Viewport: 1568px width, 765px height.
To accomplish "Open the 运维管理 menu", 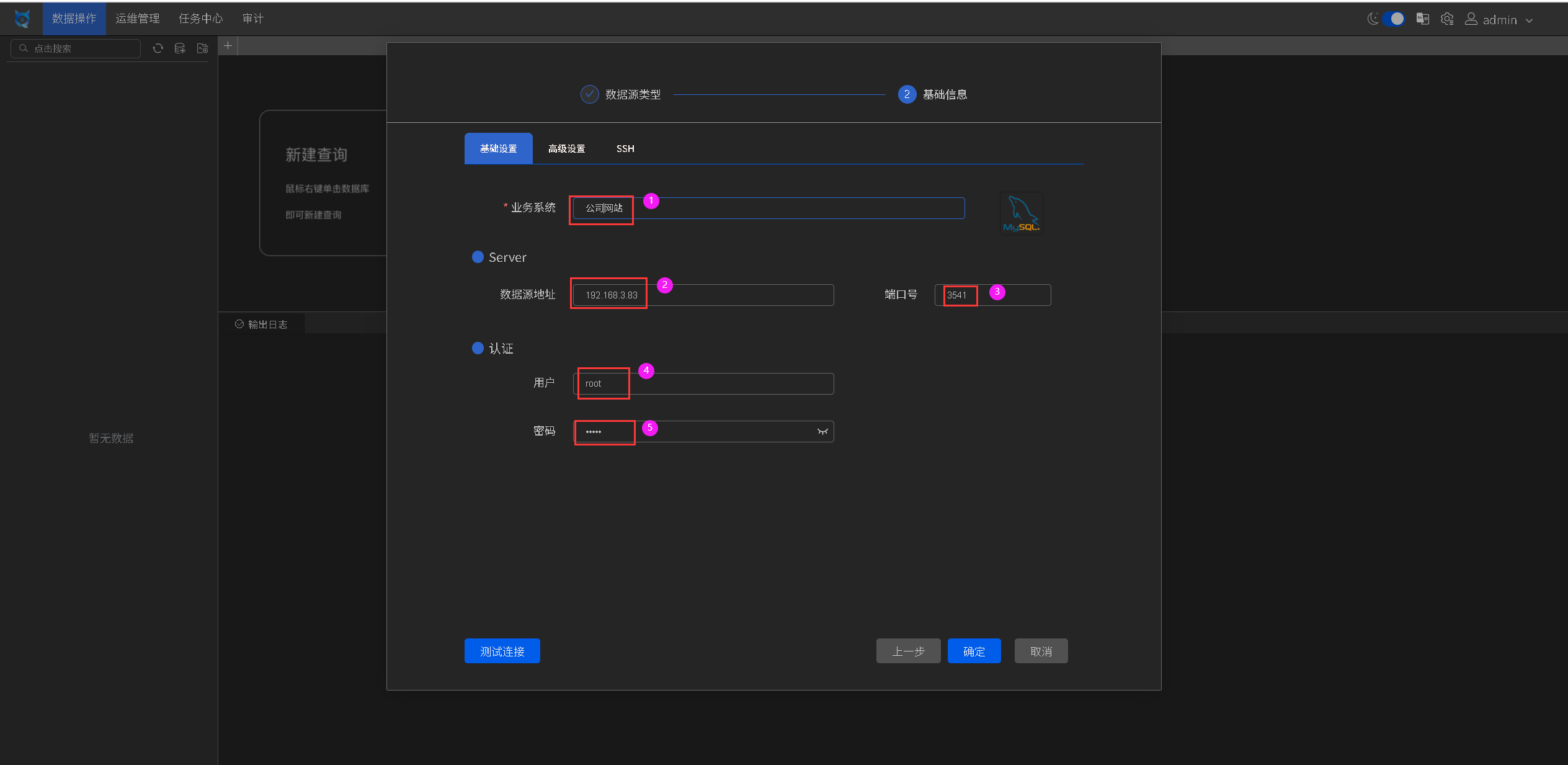I will [x=138, y=19].
